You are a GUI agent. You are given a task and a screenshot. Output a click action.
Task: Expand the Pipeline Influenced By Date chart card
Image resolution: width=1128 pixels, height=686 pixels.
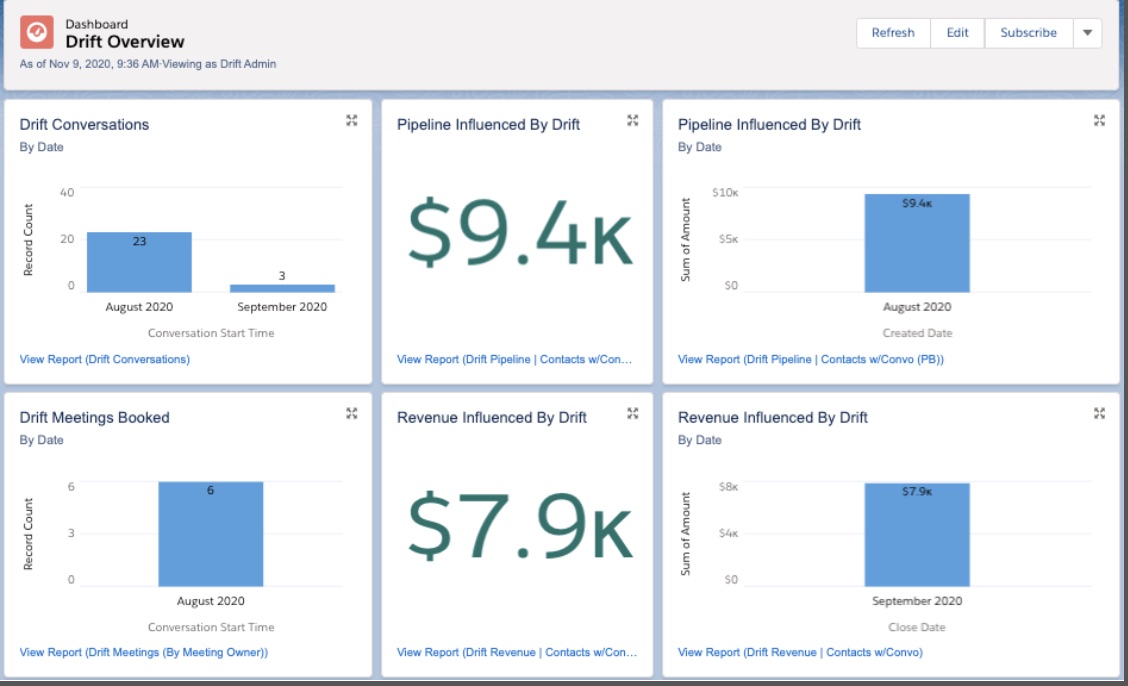(1099, 120)
